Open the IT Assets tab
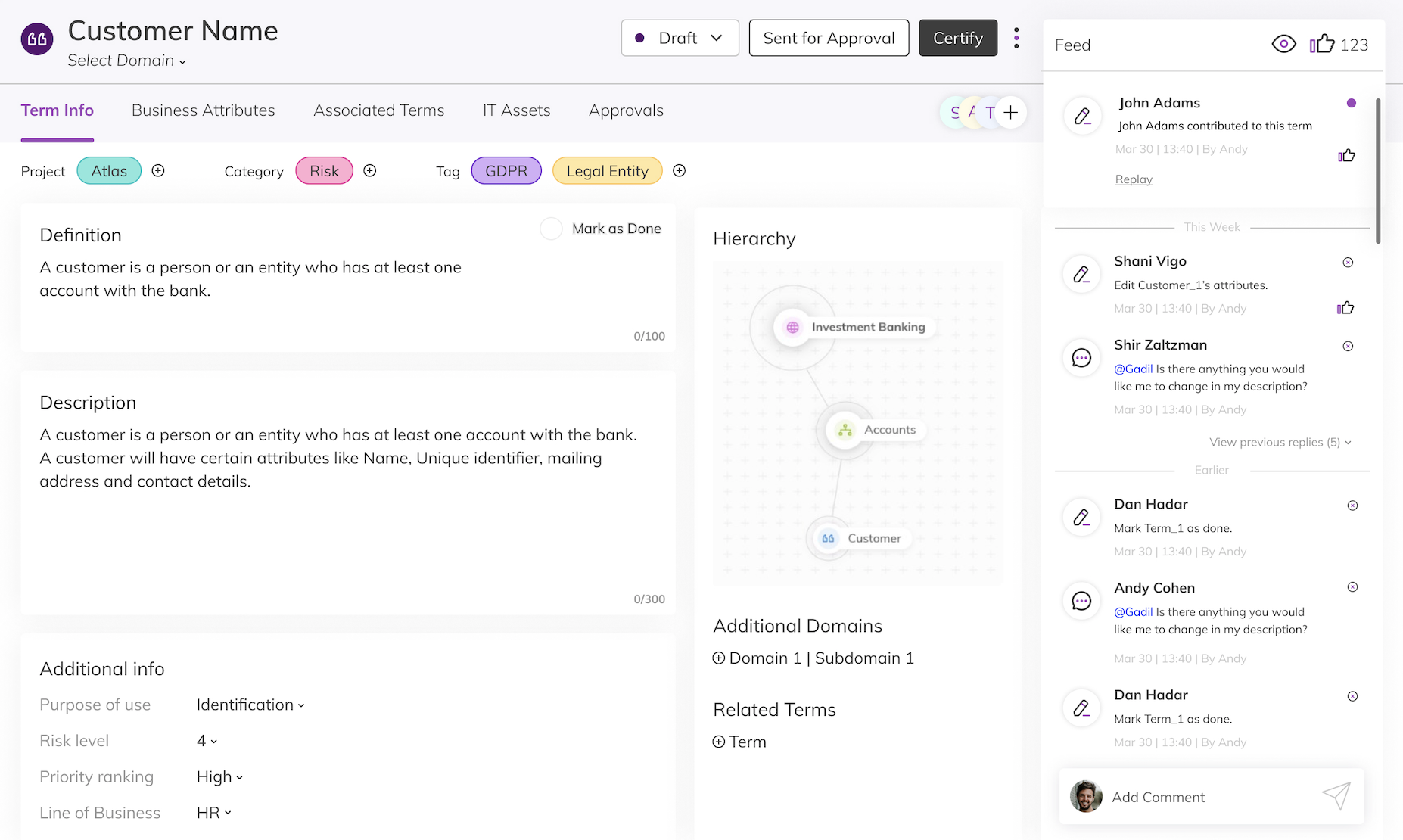The height and width of the screenshot is (840, 1403). pyautogui.click(x=516, y=110)
